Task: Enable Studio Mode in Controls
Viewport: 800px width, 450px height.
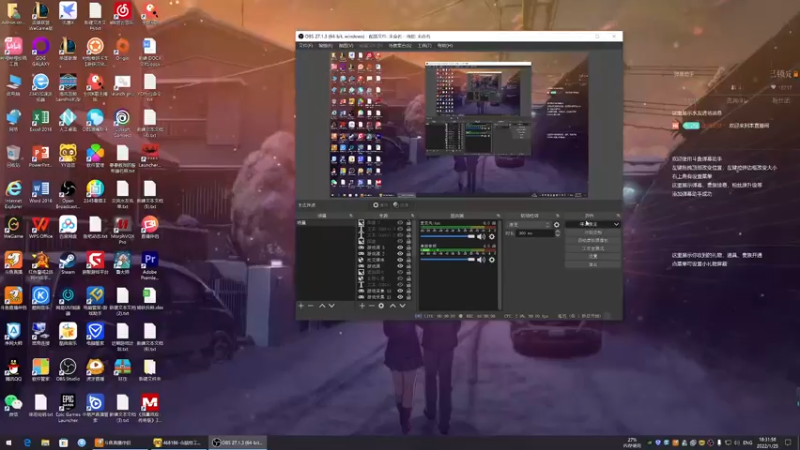Action: pos(593,248)
